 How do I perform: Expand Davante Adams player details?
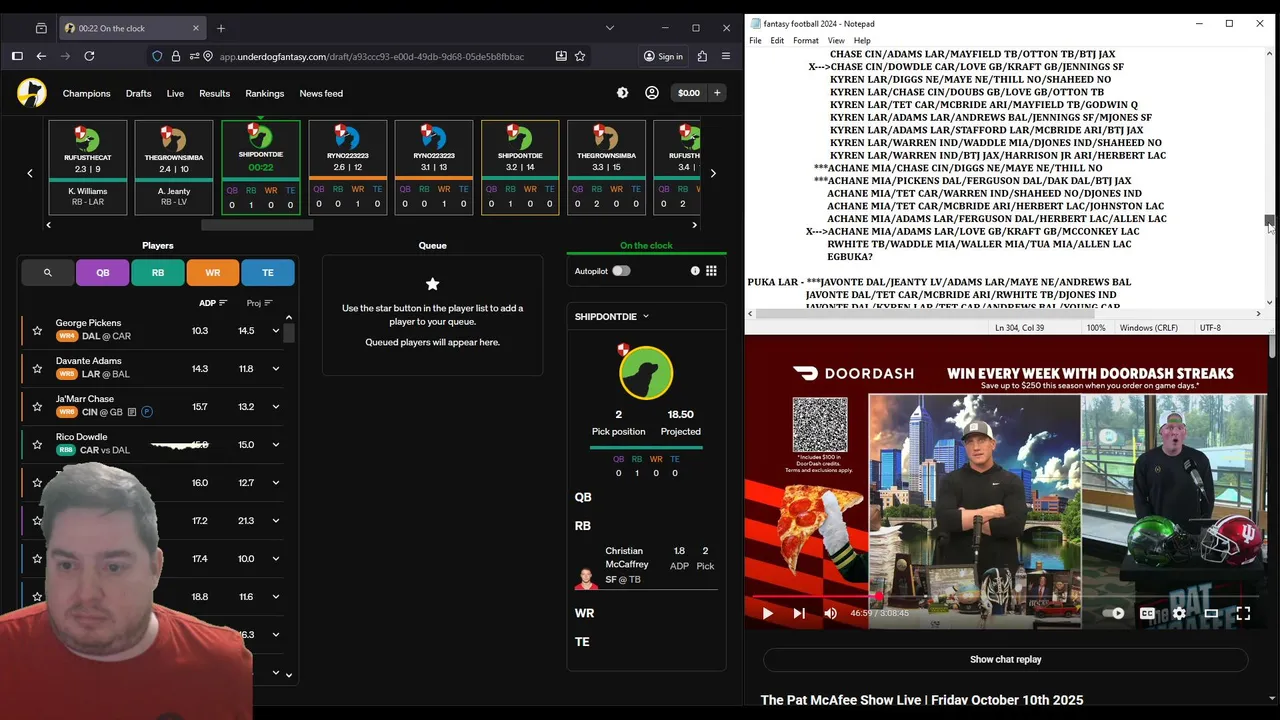click(x=276, y=368)
